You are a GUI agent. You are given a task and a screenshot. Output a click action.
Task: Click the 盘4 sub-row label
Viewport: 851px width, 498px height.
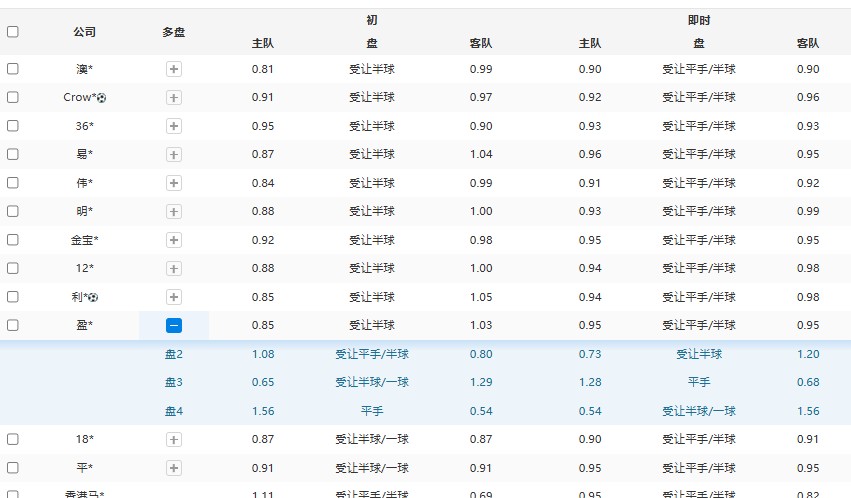click(174, 411)
